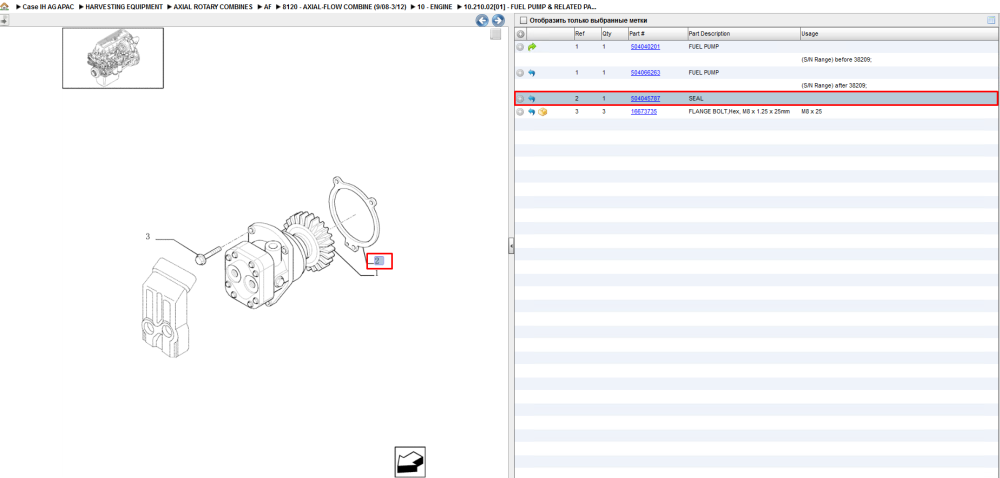This screenshot has width=1000, height=478.
Task: Toggle the selection circle in the FLANGE BOLT row
Action: tap(520, 112)
